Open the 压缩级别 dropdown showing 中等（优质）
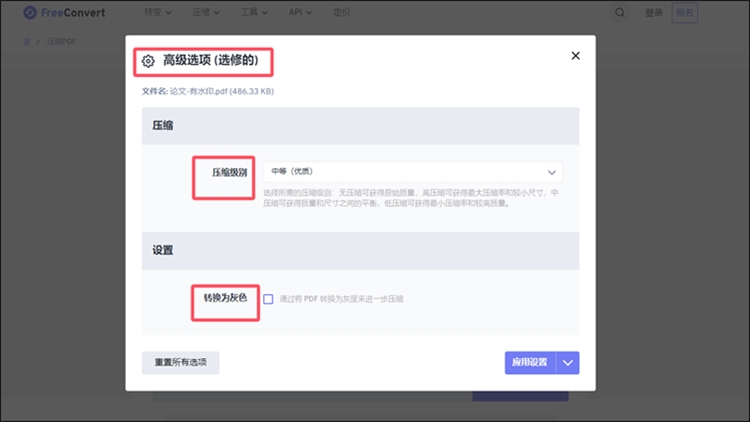Viewport: 750px width, 422px height. click(413, 172)
